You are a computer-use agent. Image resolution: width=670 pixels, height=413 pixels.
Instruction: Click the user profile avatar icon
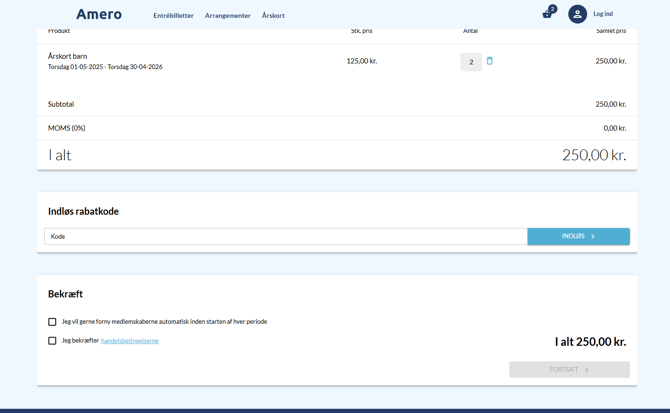click(577, 14)
